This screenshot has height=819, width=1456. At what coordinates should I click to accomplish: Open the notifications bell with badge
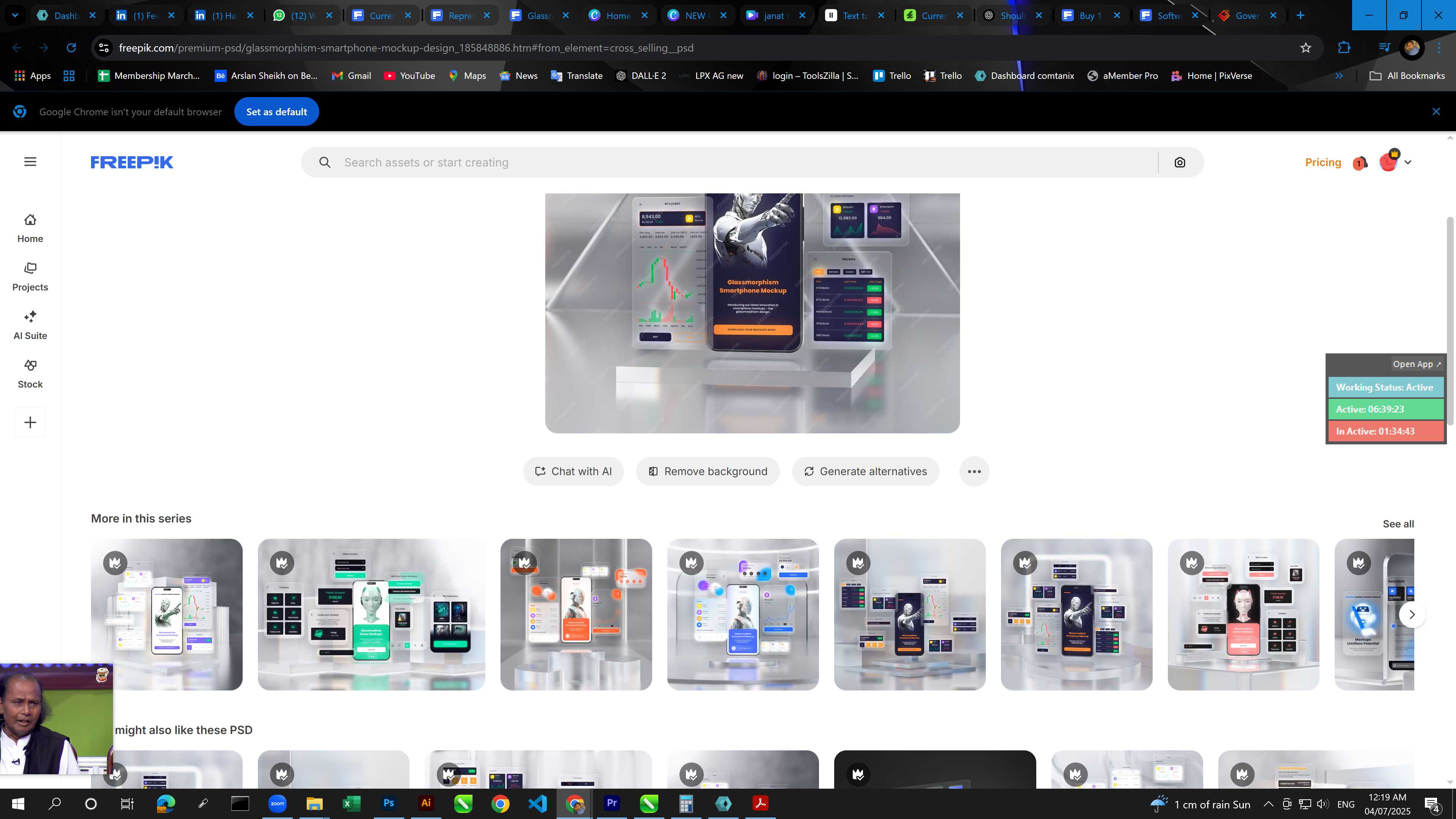point(1360,163)
